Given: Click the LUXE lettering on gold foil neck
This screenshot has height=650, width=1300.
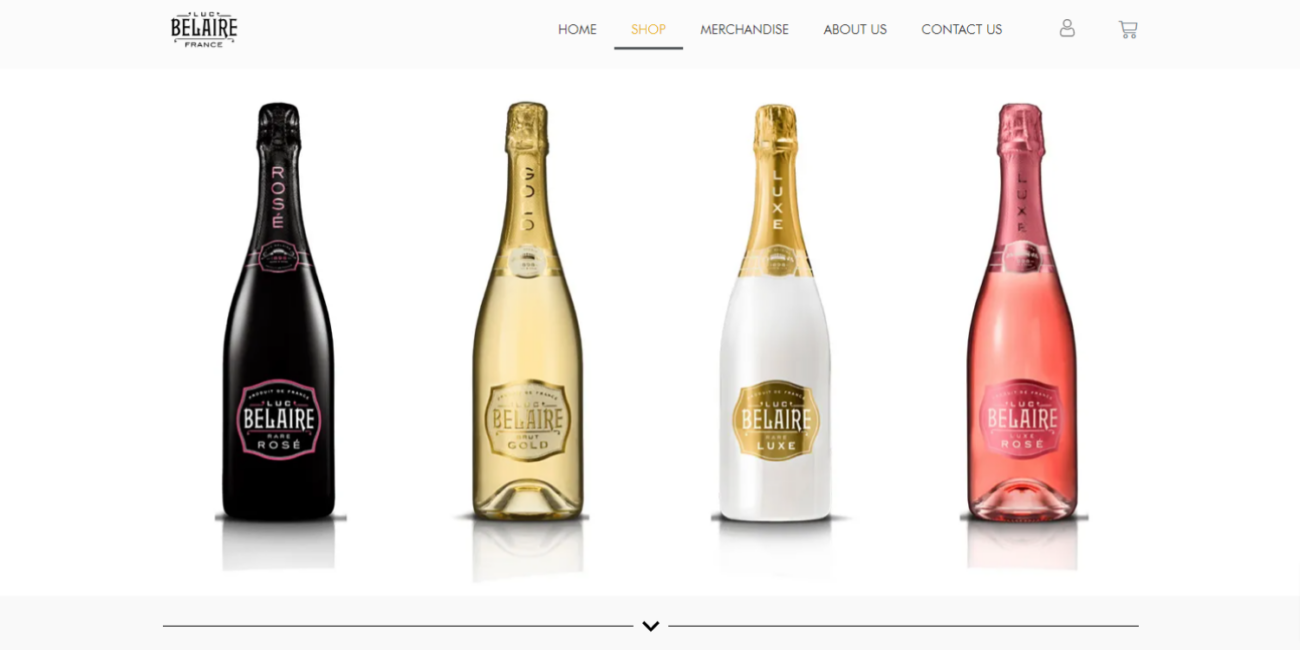Looking at the screenshot, I should click(776, 199).
